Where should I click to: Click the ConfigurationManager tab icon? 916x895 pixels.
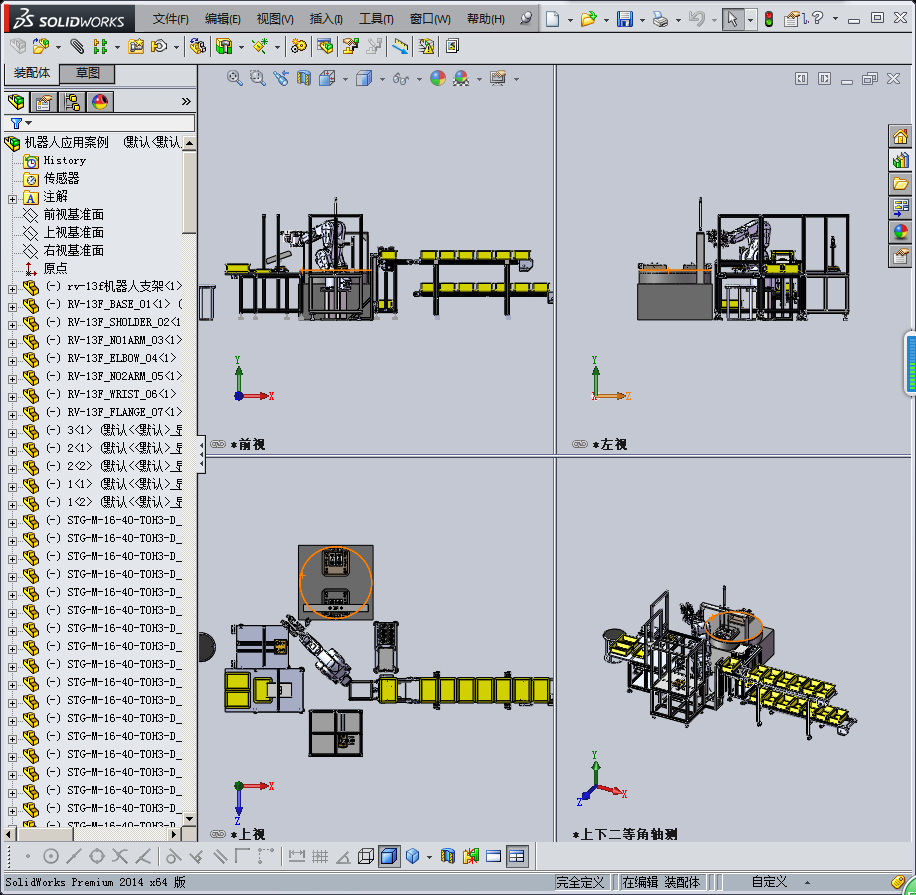point(72,102)
